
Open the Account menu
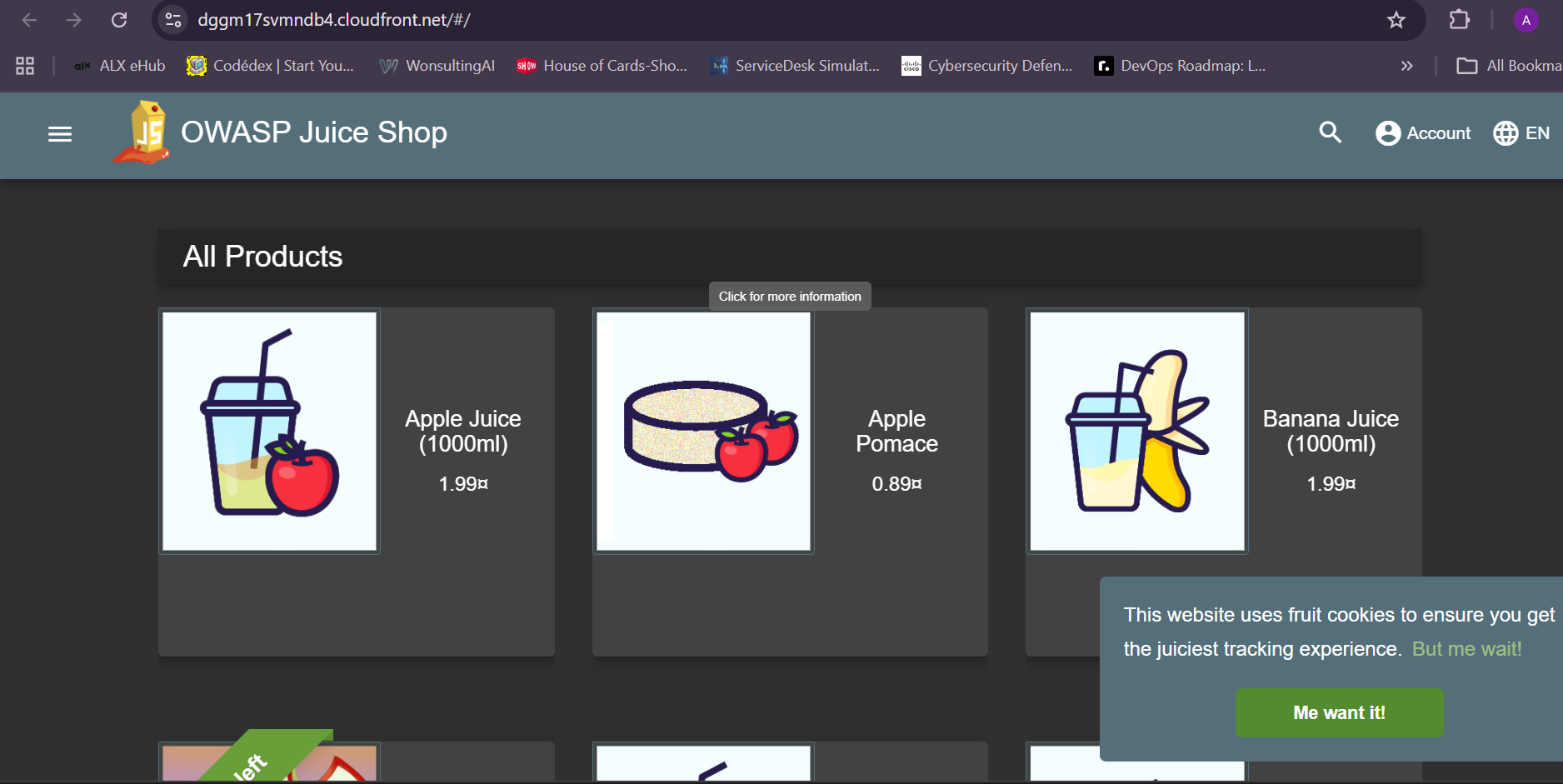tap(1423, 133)
